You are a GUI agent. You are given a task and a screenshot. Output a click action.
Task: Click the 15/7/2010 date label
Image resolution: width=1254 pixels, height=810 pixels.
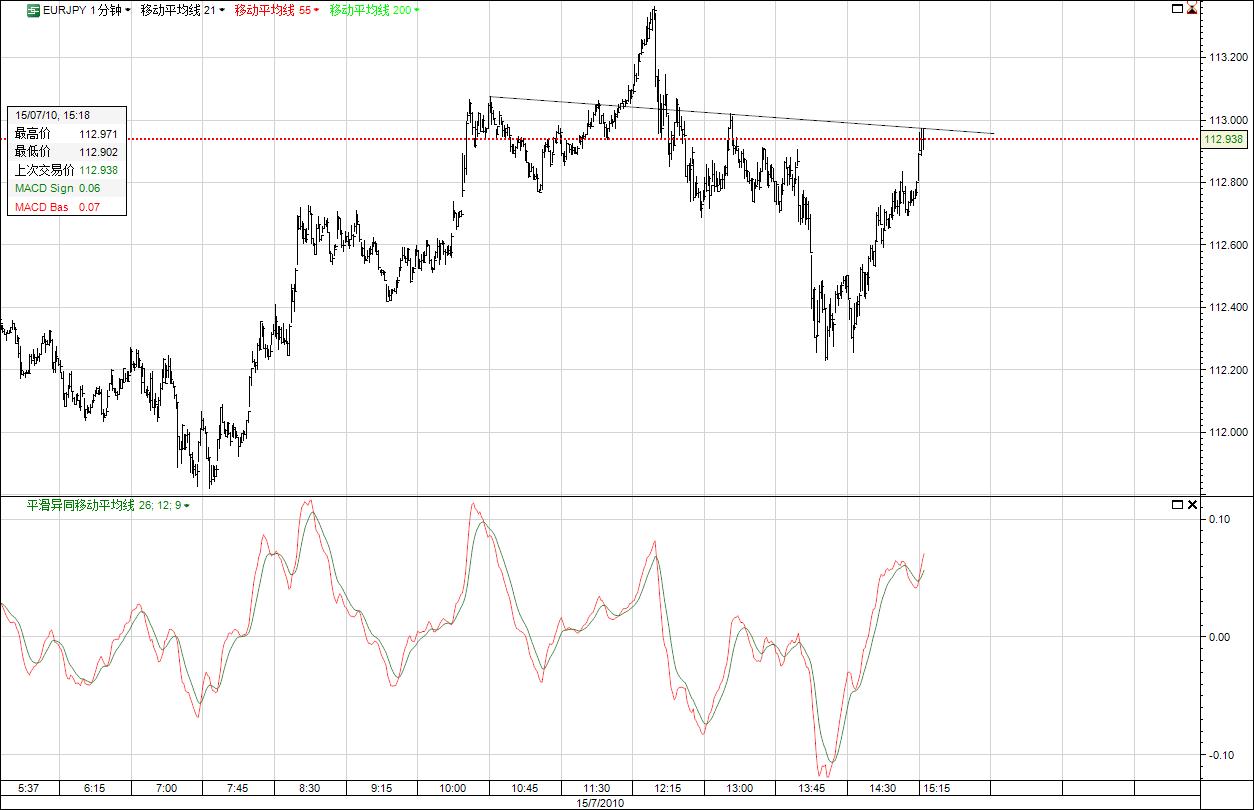pos(600,802)
